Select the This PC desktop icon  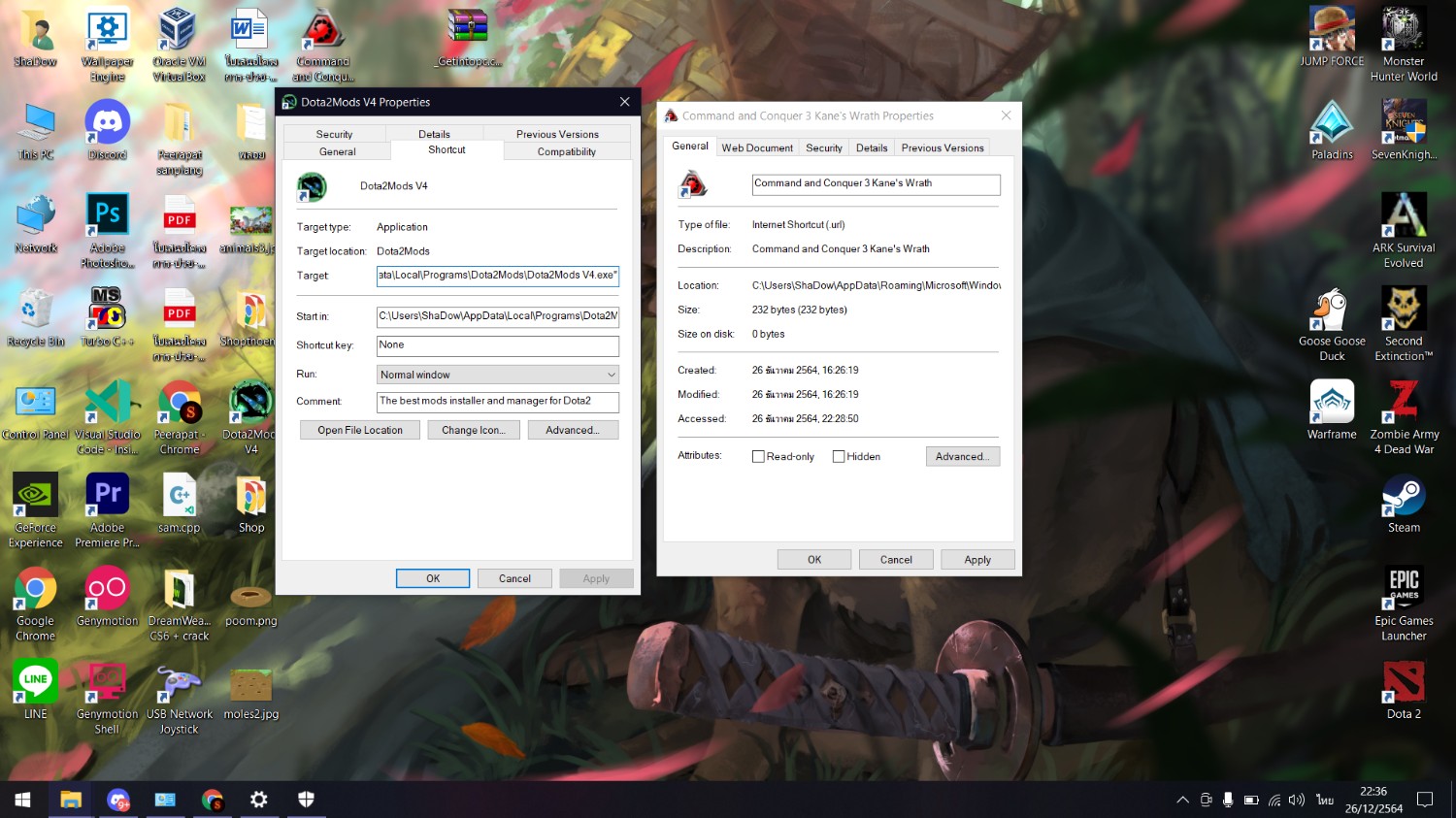click(x=36, y=131)
